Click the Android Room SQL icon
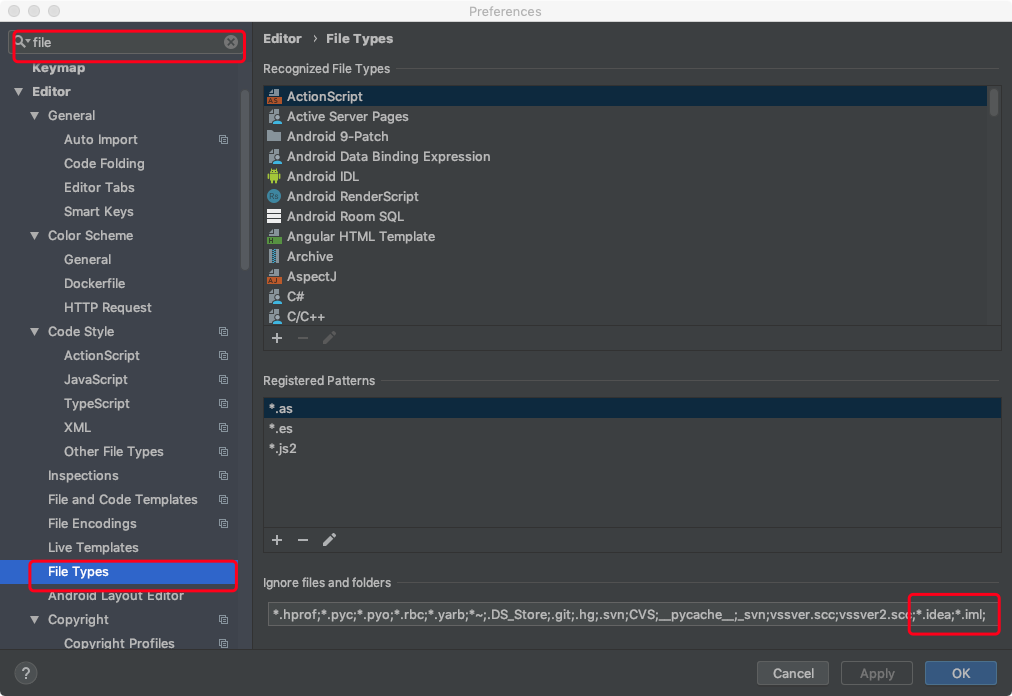Image resolution: width=1012 pixels, height=696 pixels. [x=274, y=216]
